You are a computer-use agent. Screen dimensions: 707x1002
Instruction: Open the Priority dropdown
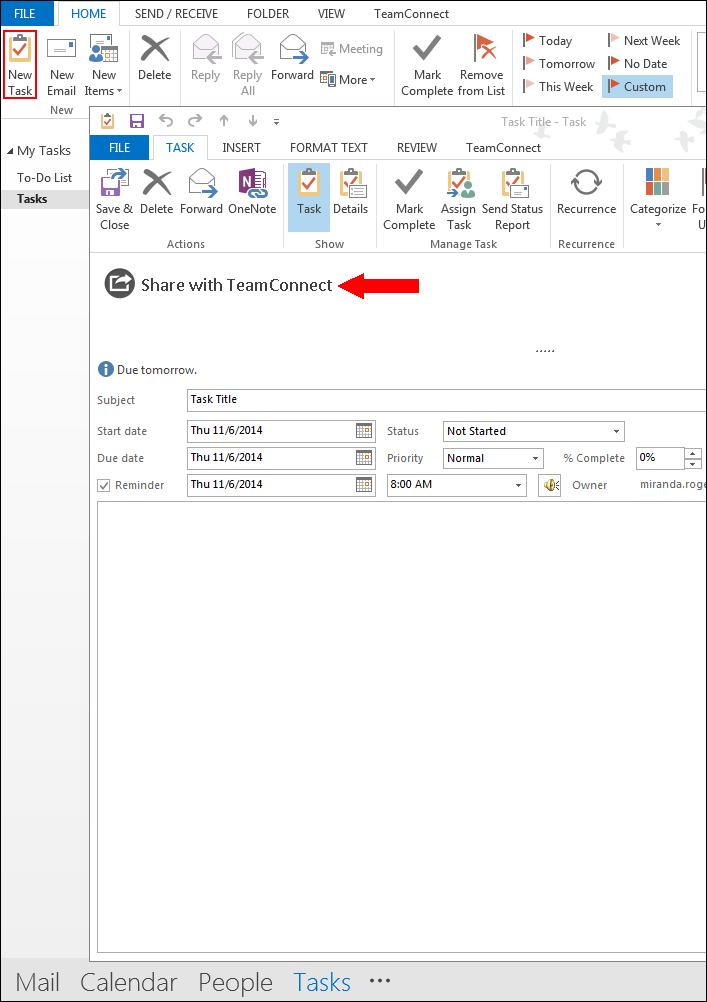[x=535, y=458]
